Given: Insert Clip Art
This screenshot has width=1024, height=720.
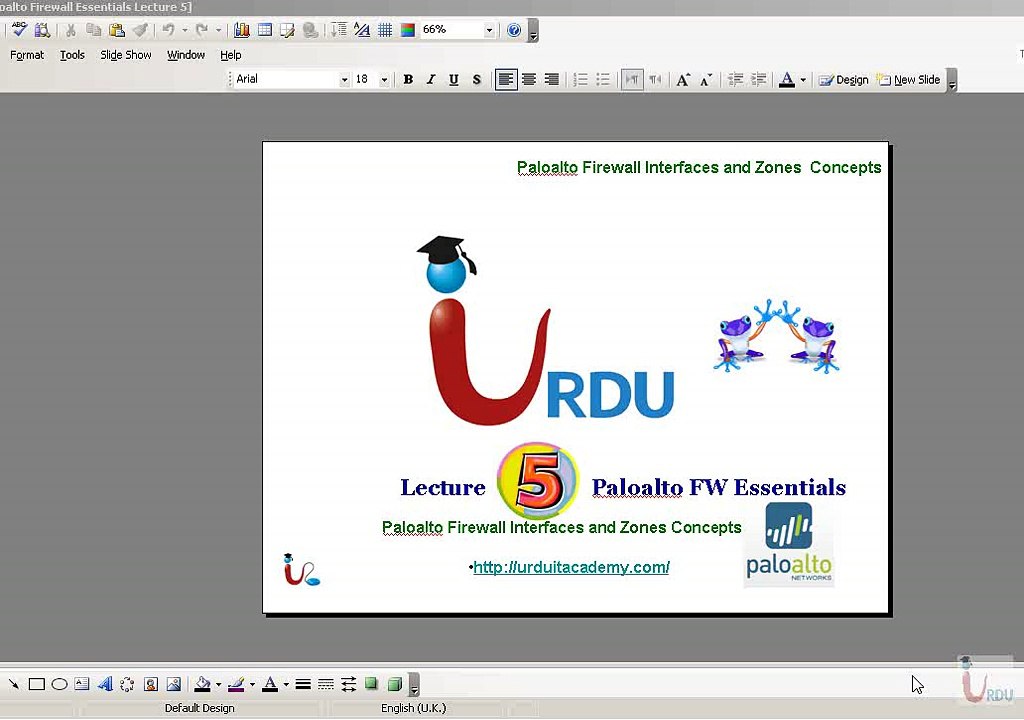Looking at the screenshot, I should tap(151, 684).
